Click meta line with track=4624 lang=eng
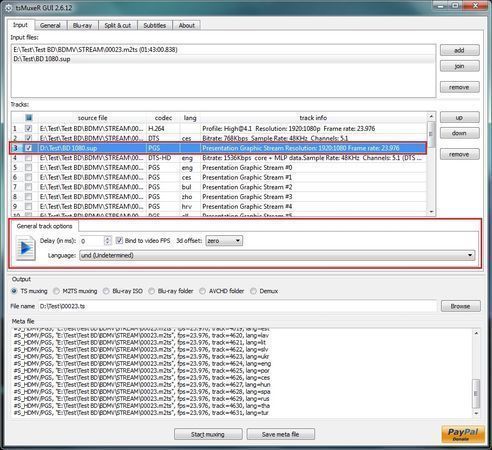 point(142,364)
